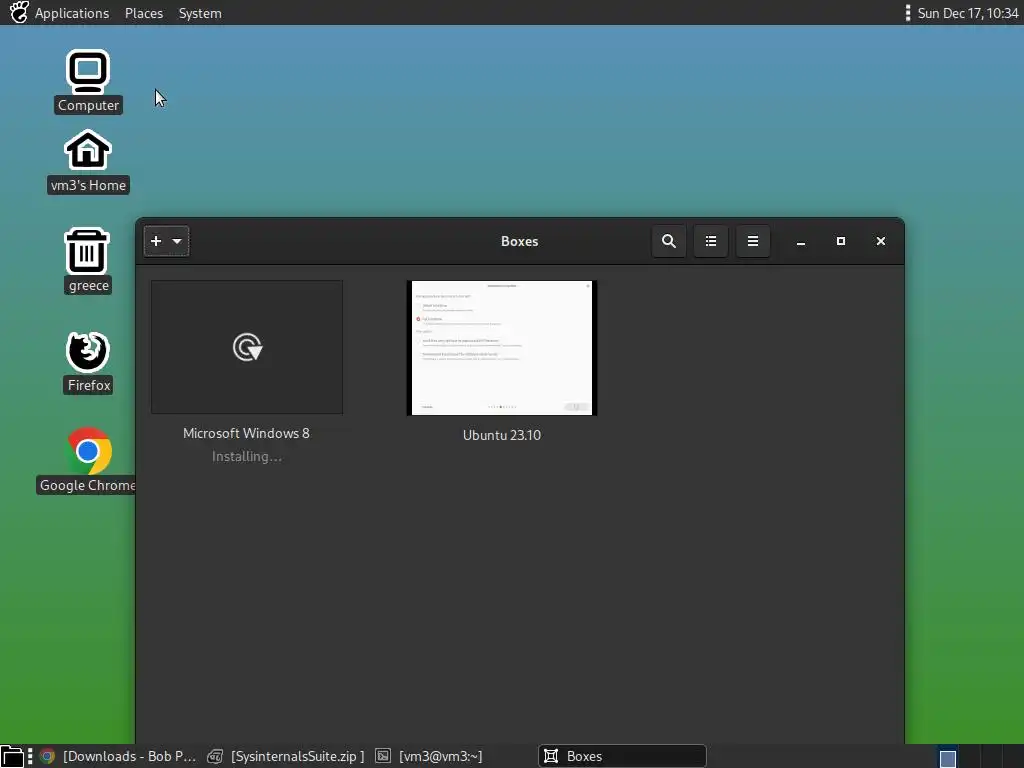The height and width of the screenshot is (768, 1024).
Task: Click the GNOME foot logo icon
Action: tap(19, 12)
